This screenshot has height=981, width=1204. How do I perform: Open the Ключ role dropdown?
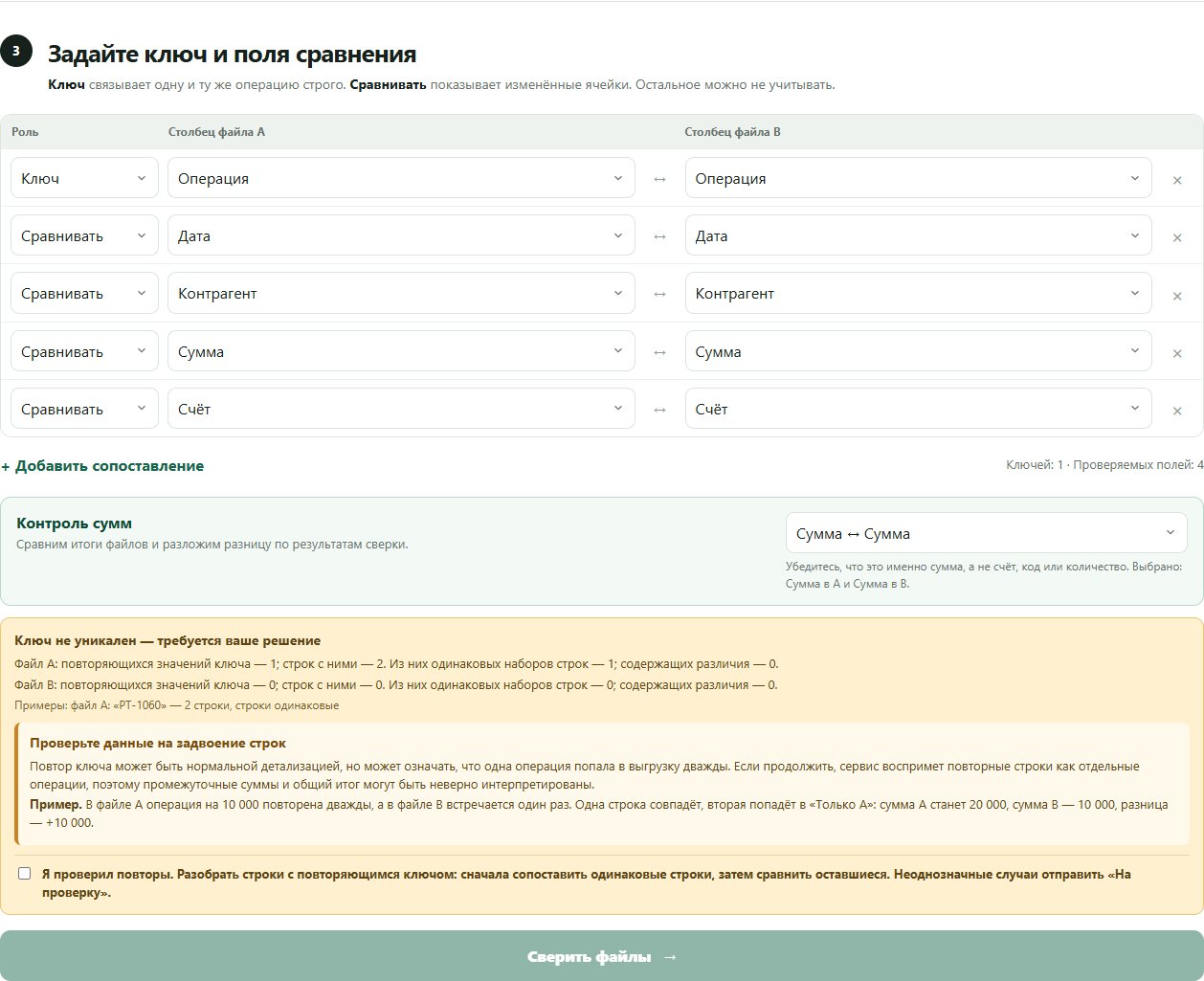[x=84, y=178]
